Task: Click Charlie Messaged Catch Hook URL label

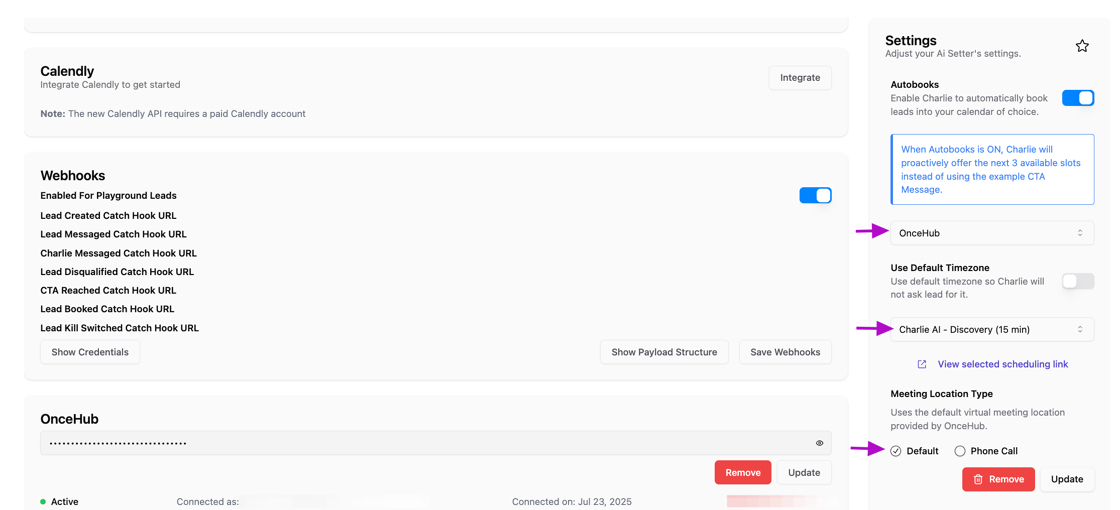Action: pyautogui.click(x=119, y=253)
